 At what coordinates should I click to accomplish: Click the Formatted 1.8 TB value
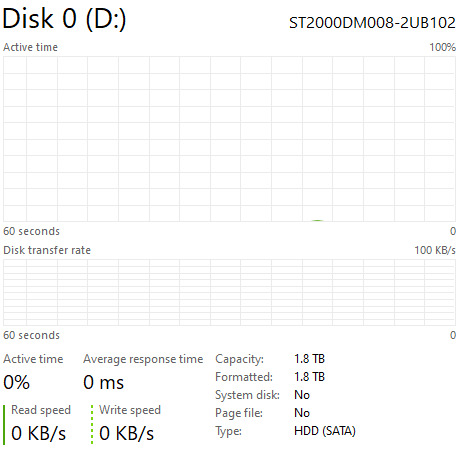pyautogui.click(x=309, y=377)
